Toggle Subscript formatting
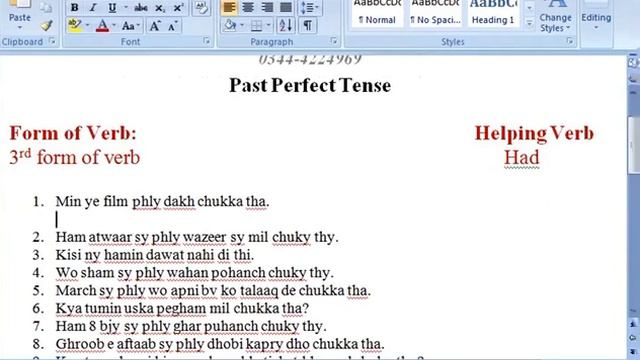 click(x=160, y=8)
